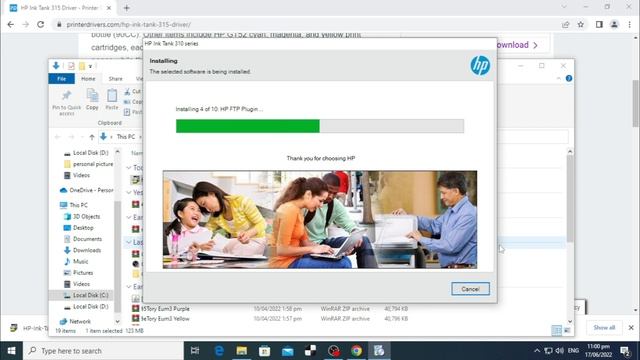Open the Home tab in File Explorer
Screen dimensions: 640x360
click(88, 79)
